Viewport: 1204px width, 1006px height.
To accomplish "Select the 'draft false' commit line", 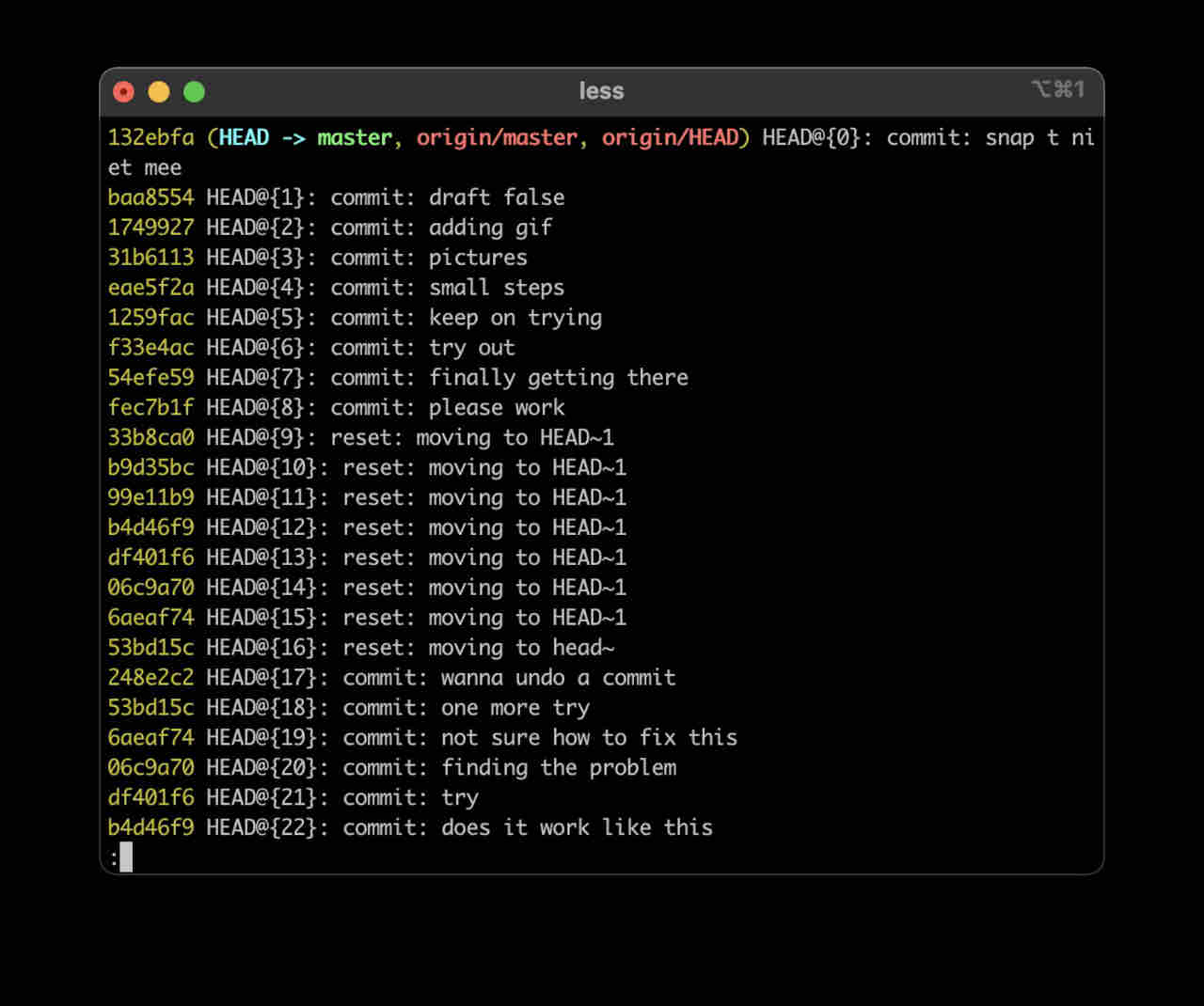I will (x=336, y=197).
